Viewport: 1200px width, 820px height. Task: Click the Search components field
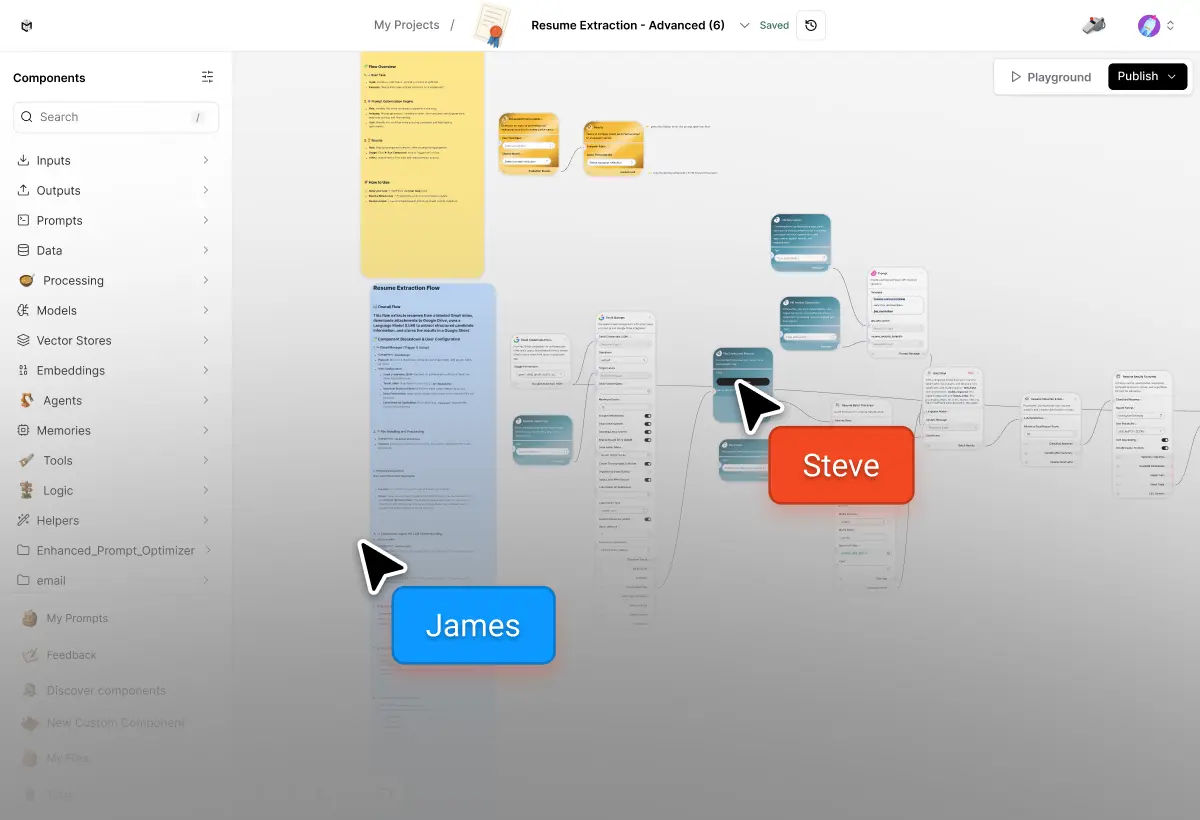(115, 117)
